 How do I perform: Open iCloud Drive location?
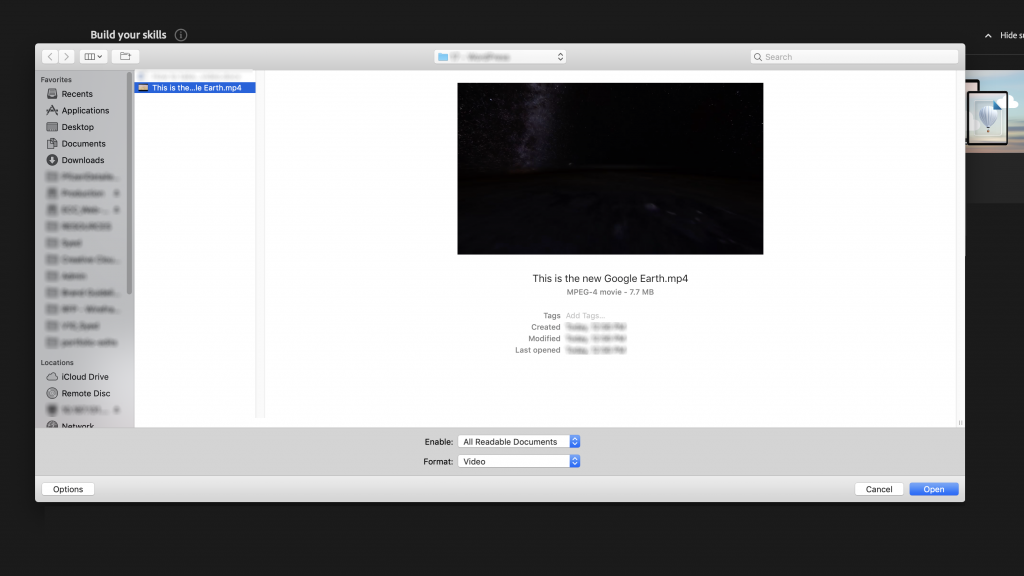85,377
